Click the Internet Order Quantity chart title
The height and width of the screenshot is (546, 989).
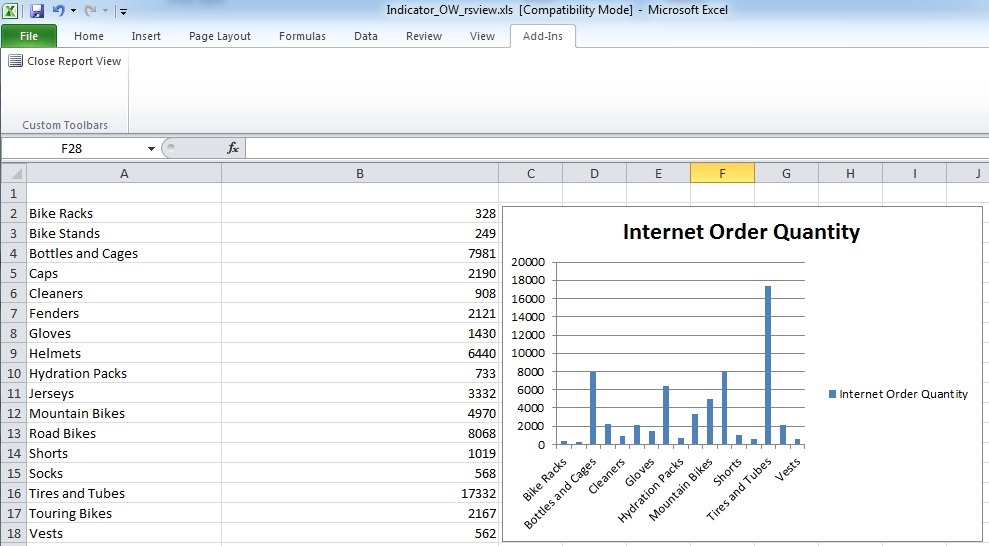pyautogui.click(x=741, y=231)
